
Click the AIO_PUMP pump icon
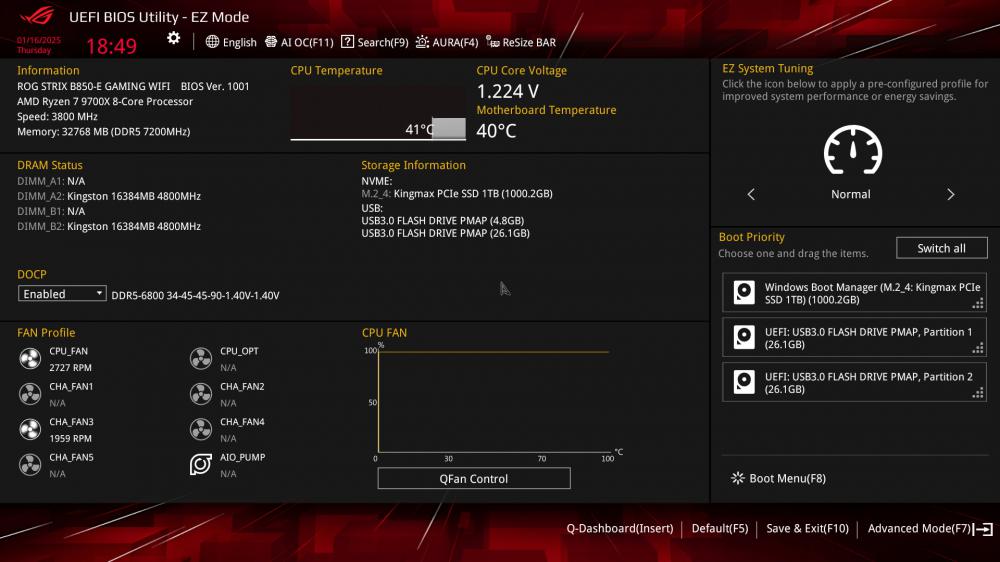pos(201,464)
